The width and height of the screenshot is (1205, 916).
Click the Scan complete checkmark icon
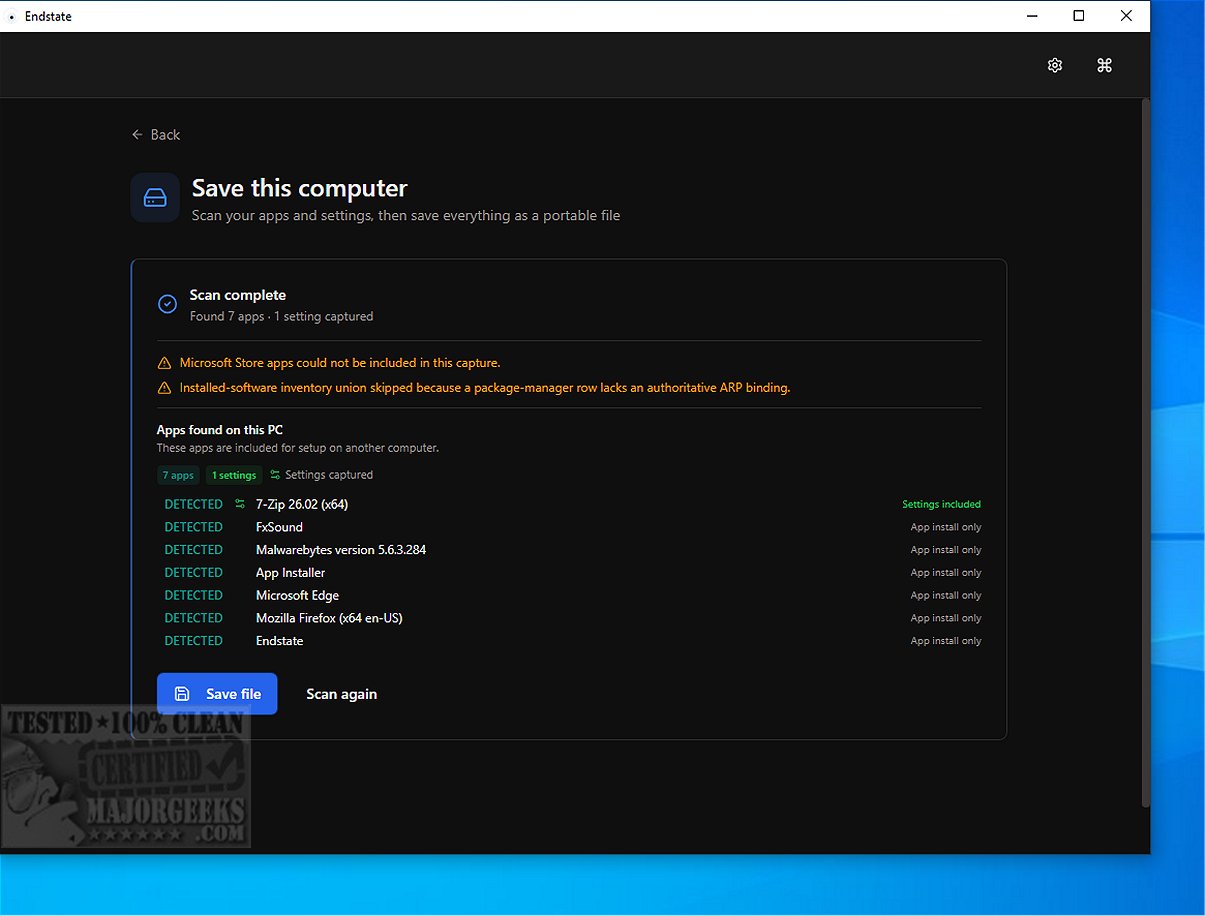[168, 305]
